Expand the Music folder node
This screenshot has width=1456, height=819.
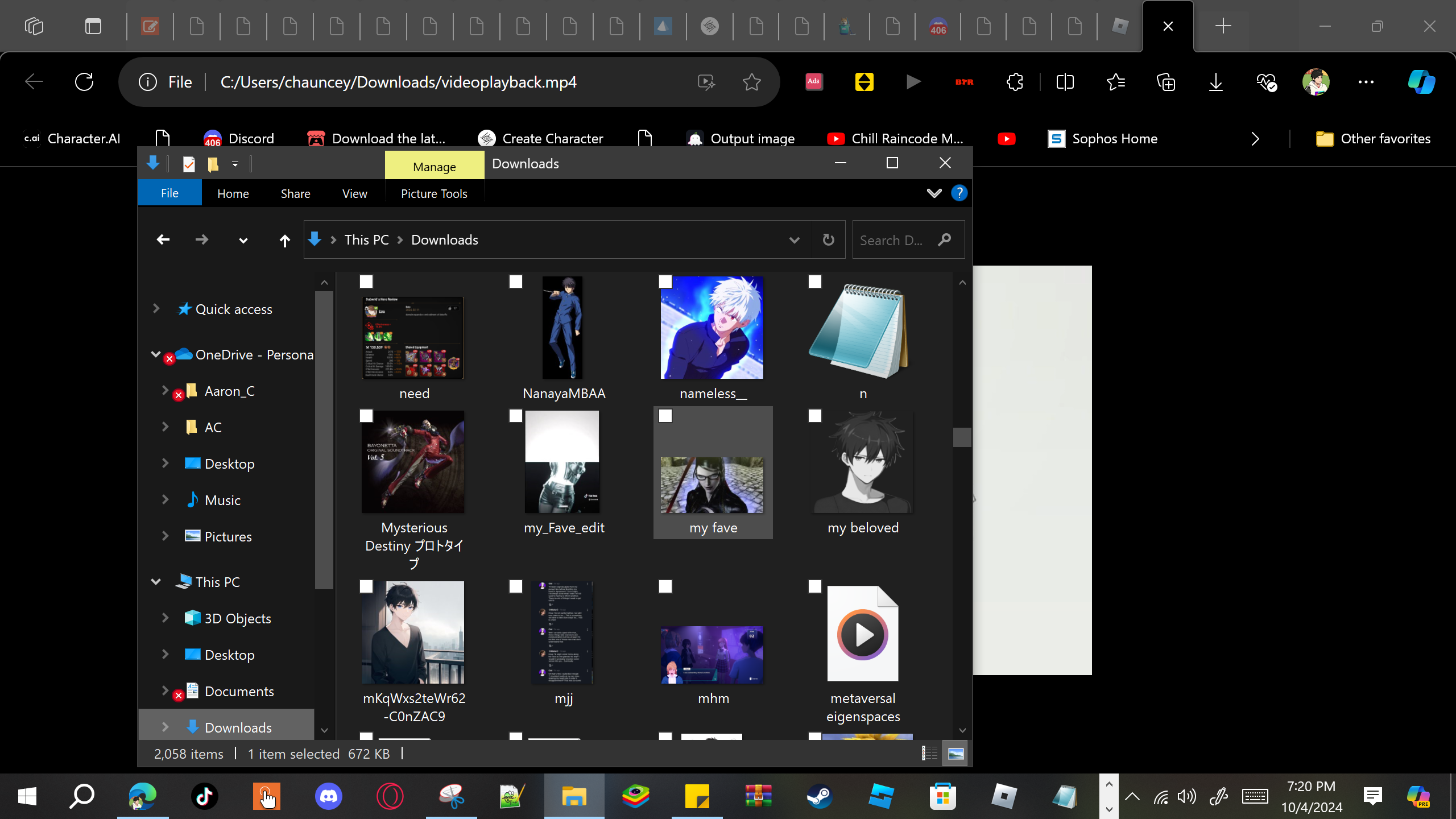165,499
